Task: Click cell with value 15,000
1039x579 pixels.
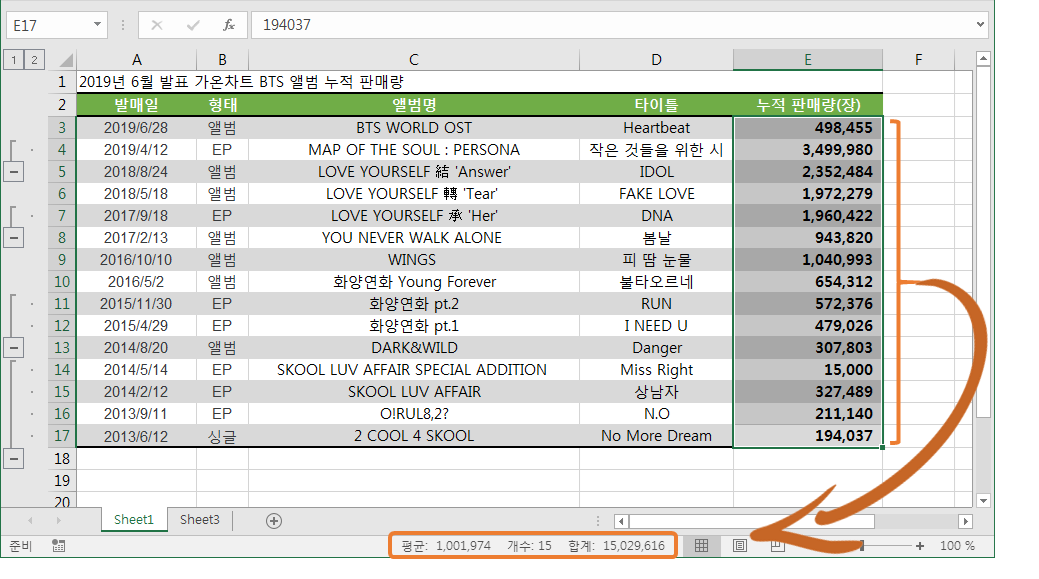Action: pyautogui.click(x=808, y=370)
